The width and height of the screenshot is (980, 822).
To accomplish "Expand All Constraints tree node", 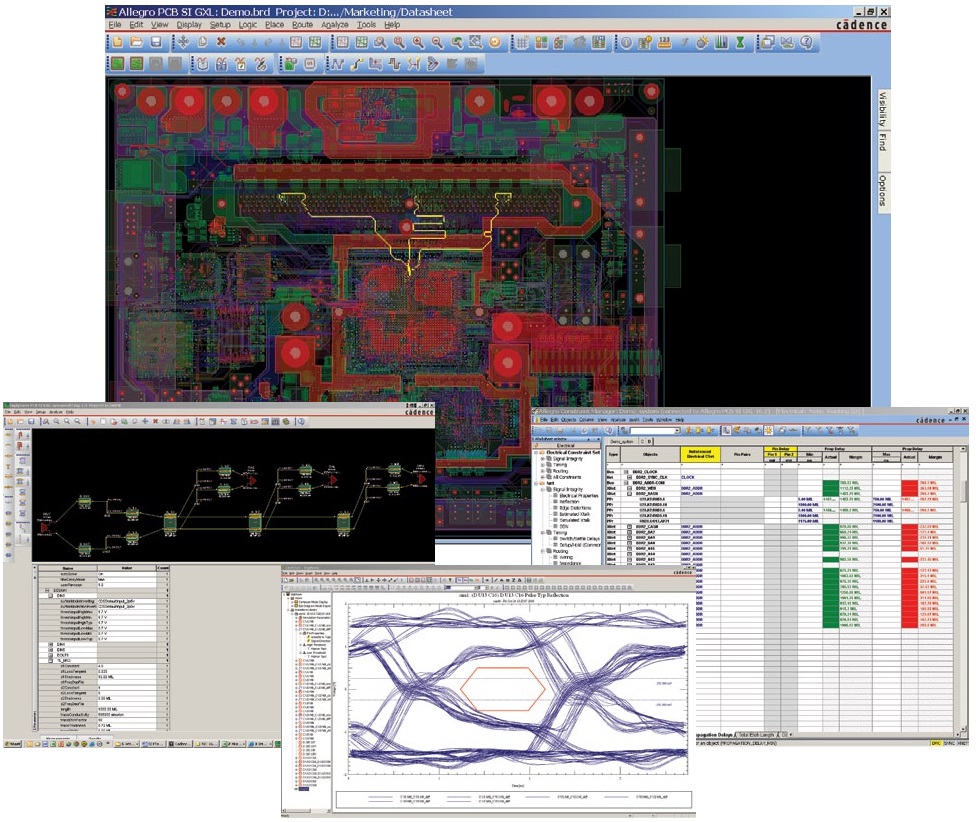I will [x=542, y=477].
